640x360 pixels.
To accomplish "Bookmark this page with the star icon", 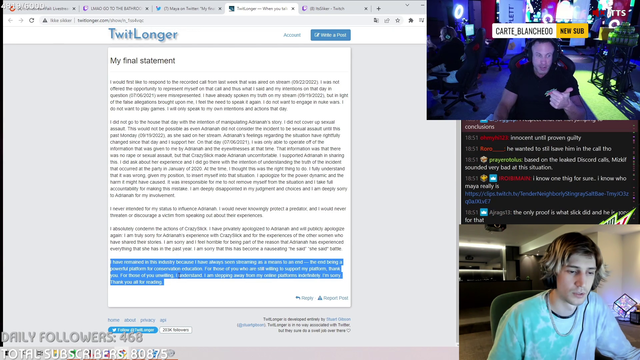I will (x=398, y=20).
